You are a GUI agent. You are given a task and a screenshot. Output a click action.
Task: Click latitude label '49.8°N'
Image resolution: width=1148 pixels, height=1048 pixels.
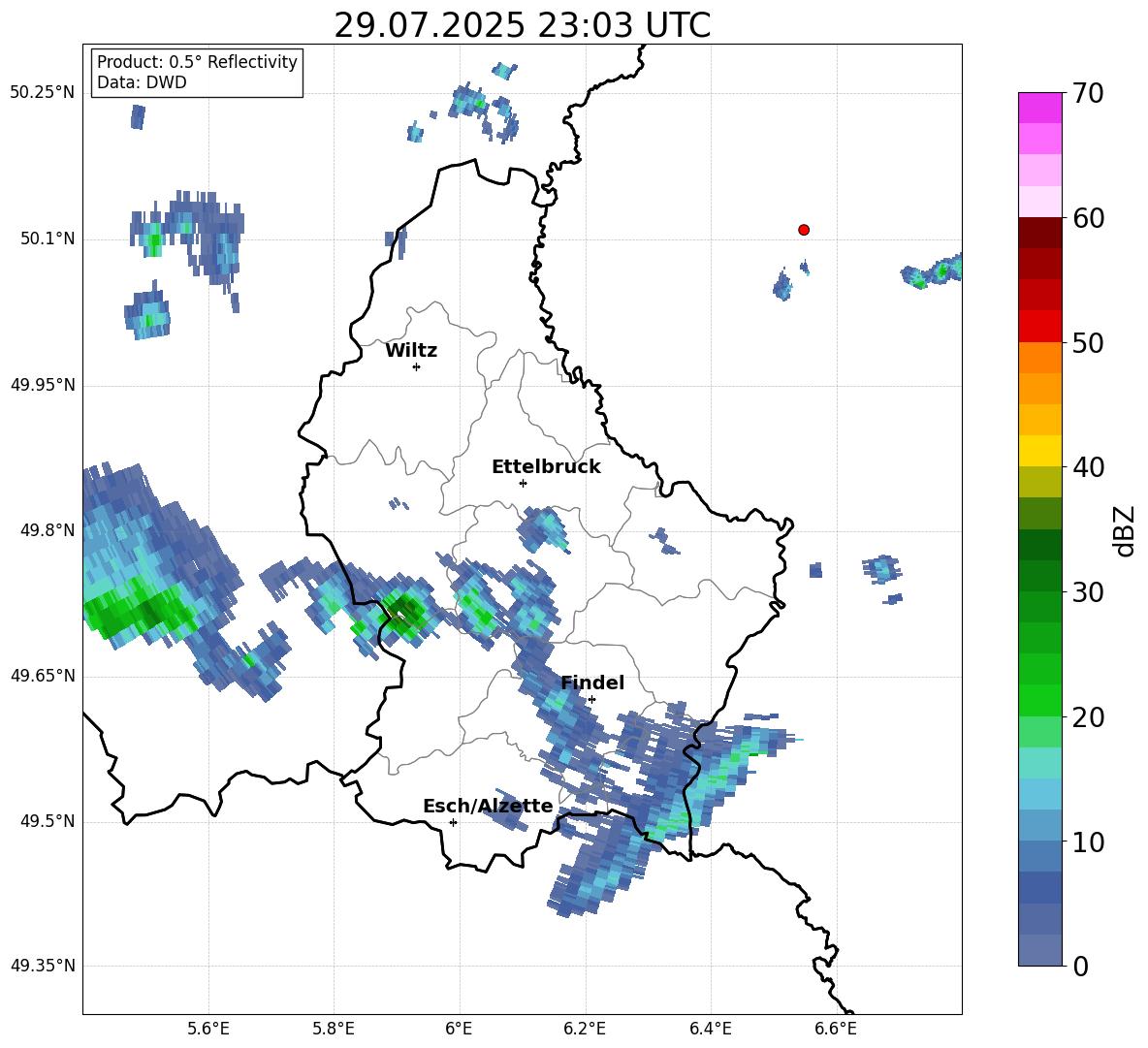tap(48, 530)
